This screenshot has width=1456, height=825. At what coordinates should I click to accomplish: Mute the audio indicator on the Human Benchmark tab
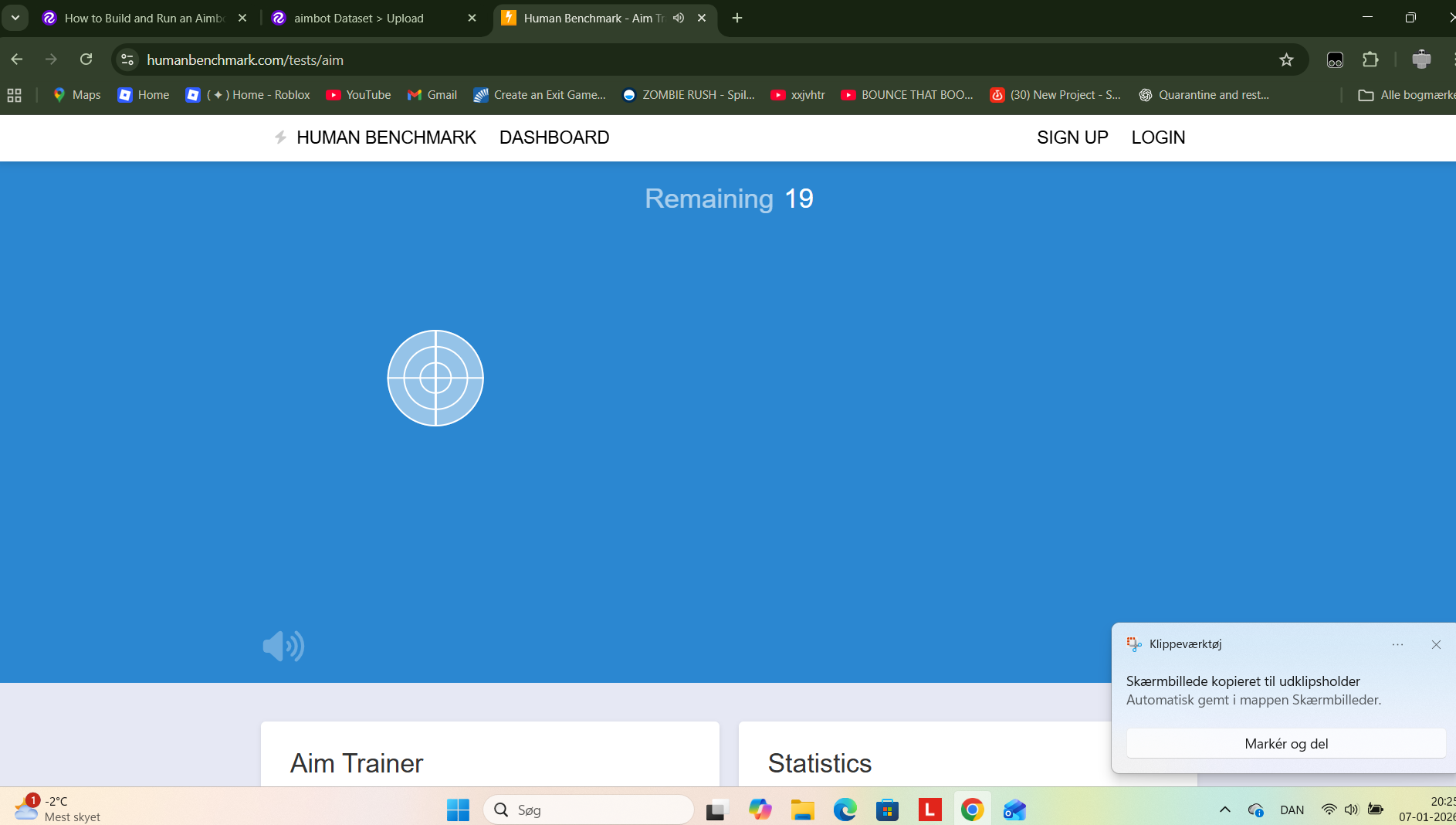(679, 18)
